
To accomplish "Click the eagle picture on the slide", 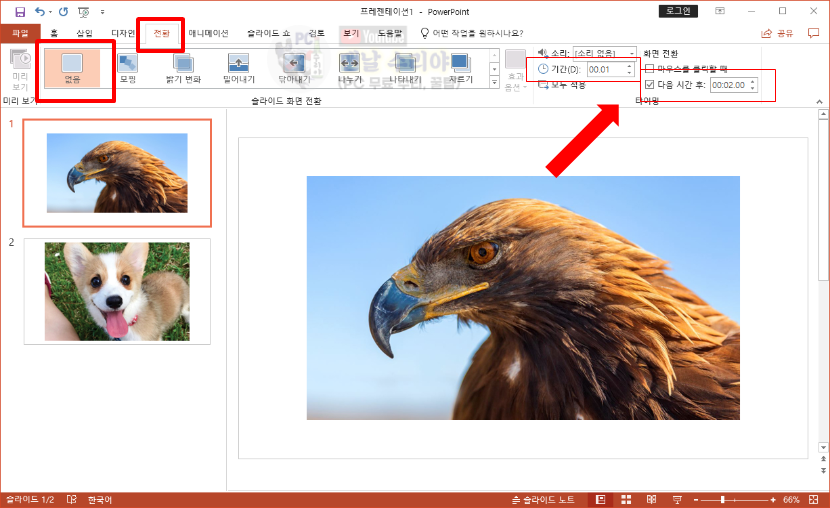I will 523,298.
